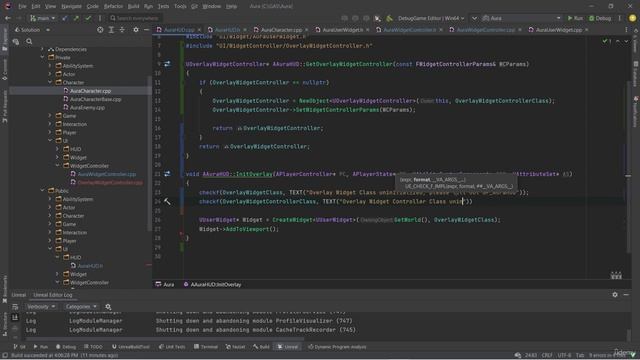Collapse the Private Character folder

coord(50,82)
